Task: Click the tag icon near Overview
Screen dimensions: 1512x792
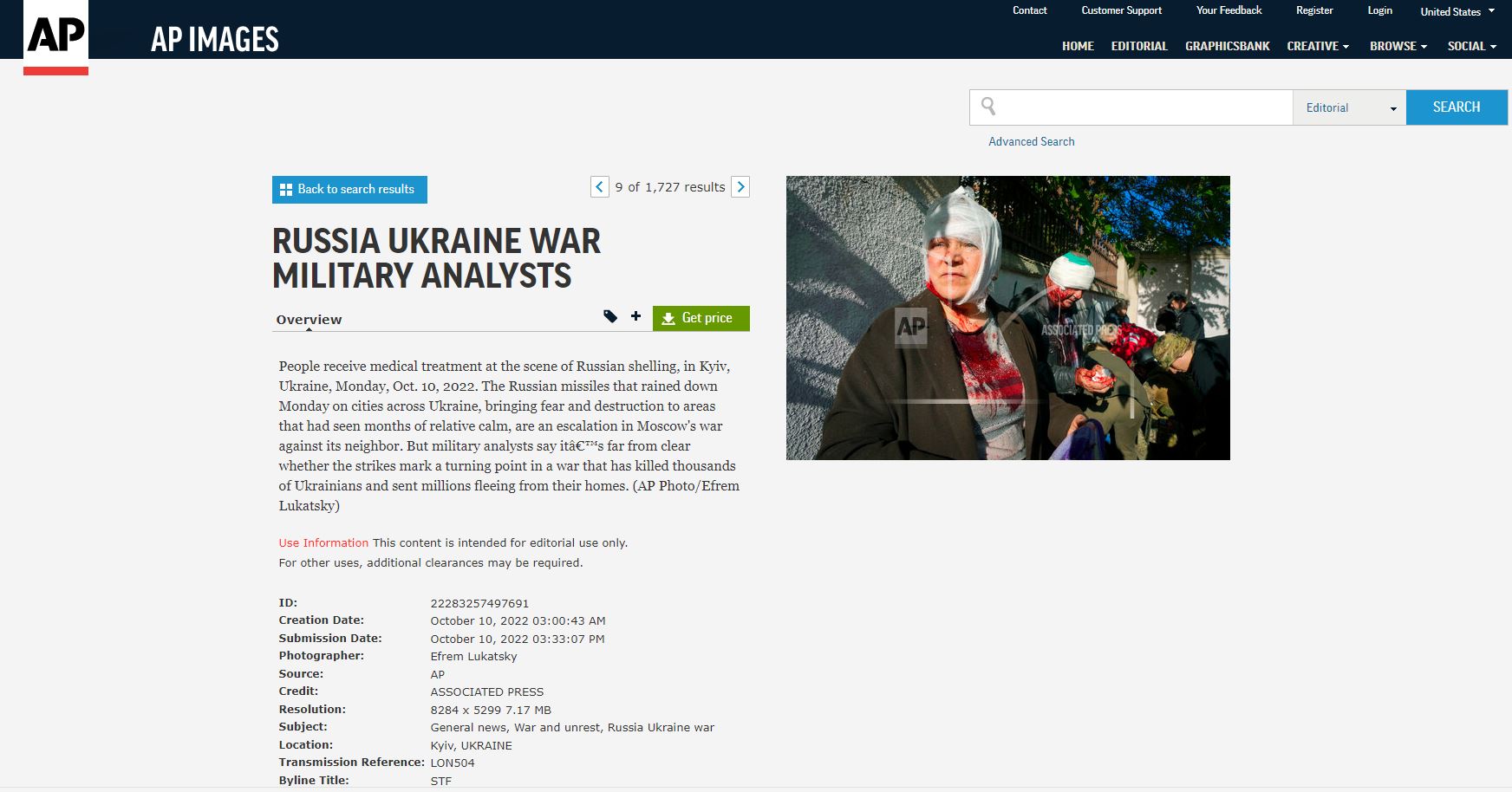Action: 610,317
